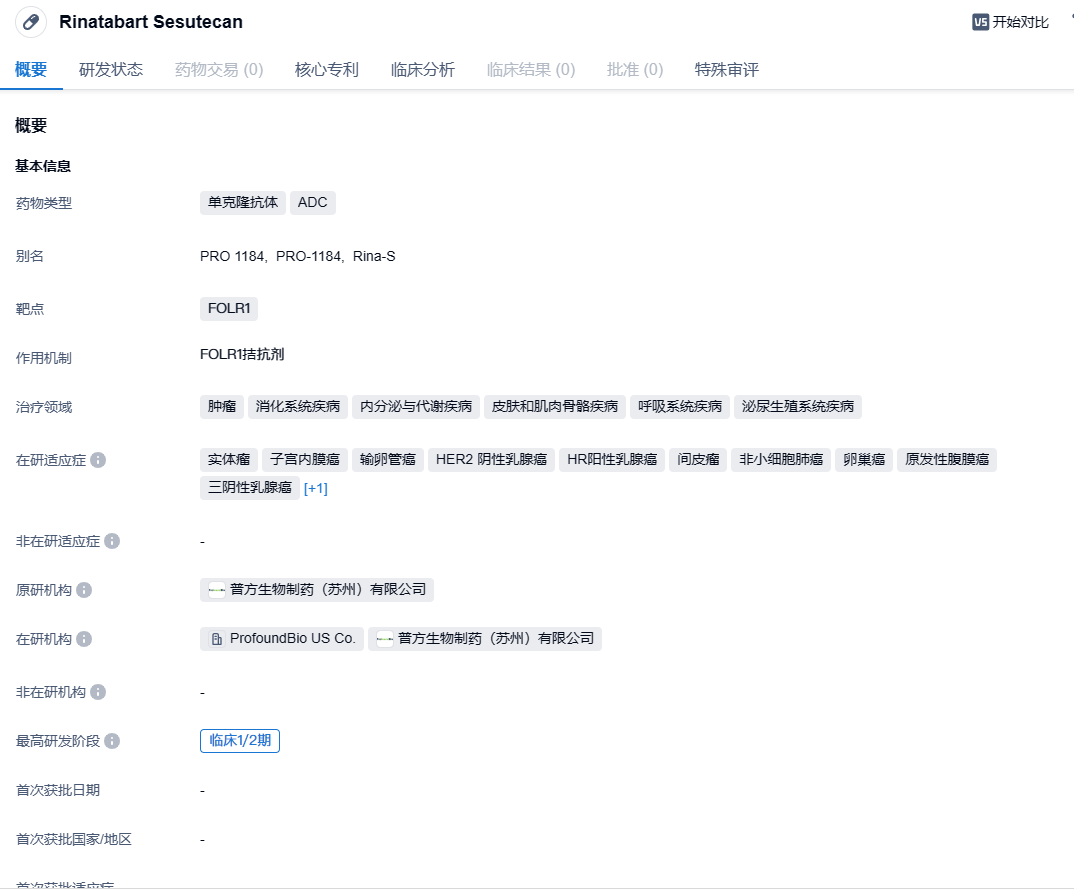Screen dimensions: 1074x889
Task: Click info icon beside 在研机构
Action: point(84,639)
